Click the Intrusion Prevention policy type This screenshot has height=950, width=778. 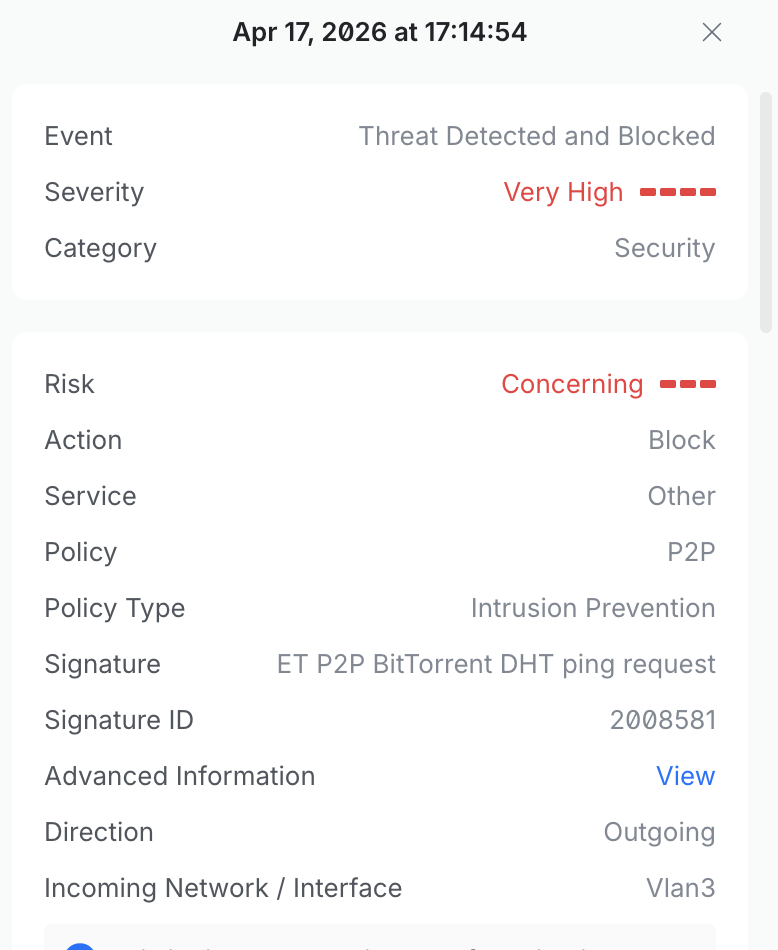593,608
